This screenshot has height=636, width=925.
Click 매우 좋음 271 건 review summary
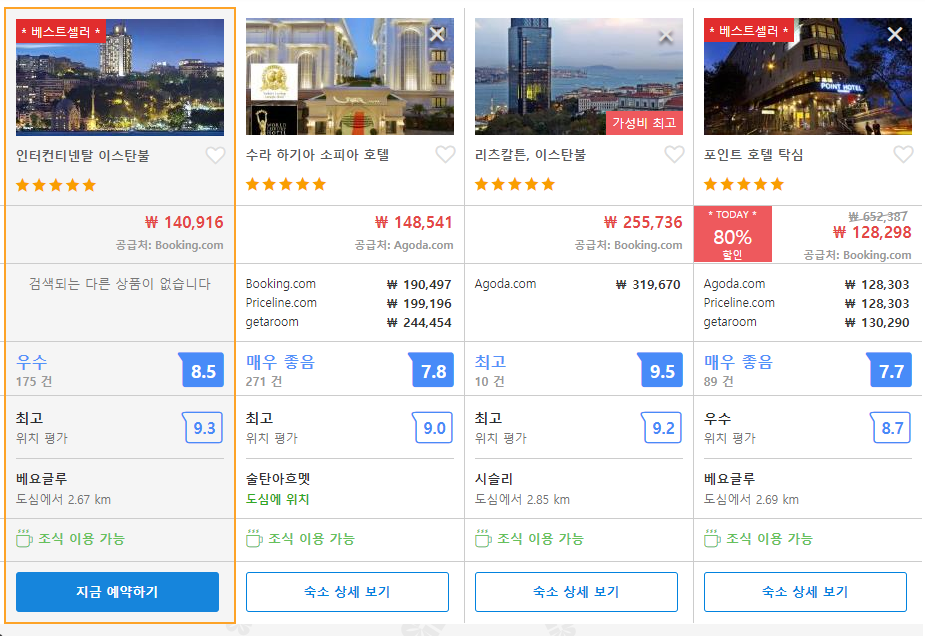(281, 371)
